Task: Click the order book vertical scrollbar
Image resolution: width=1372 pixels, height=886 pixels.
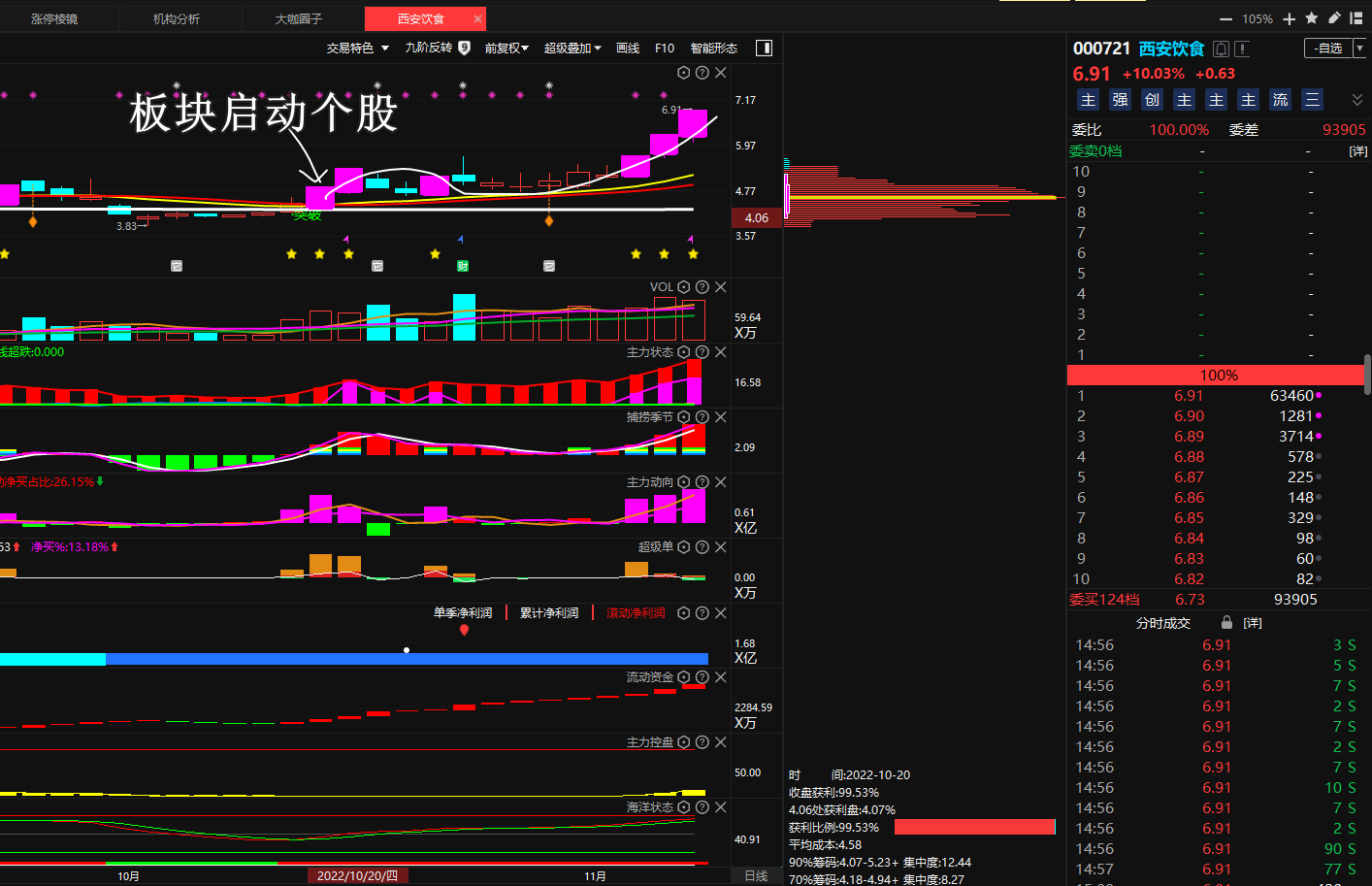Action: [x=1367, y=374]
